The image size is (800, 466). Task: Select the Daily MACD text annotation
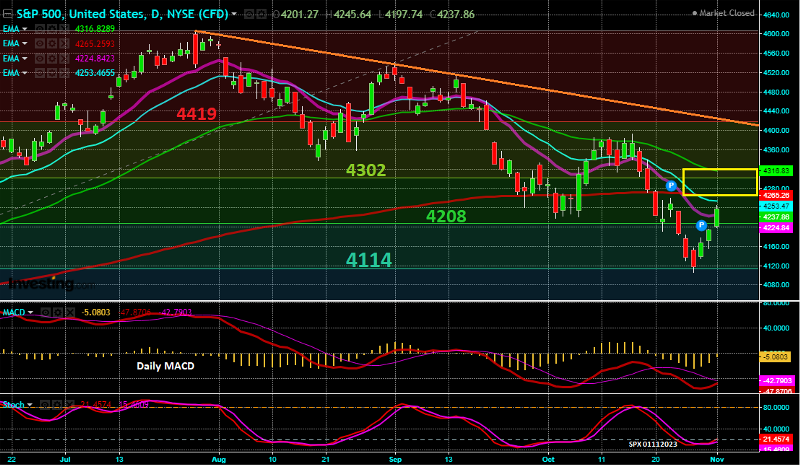[x=165, y=366]
